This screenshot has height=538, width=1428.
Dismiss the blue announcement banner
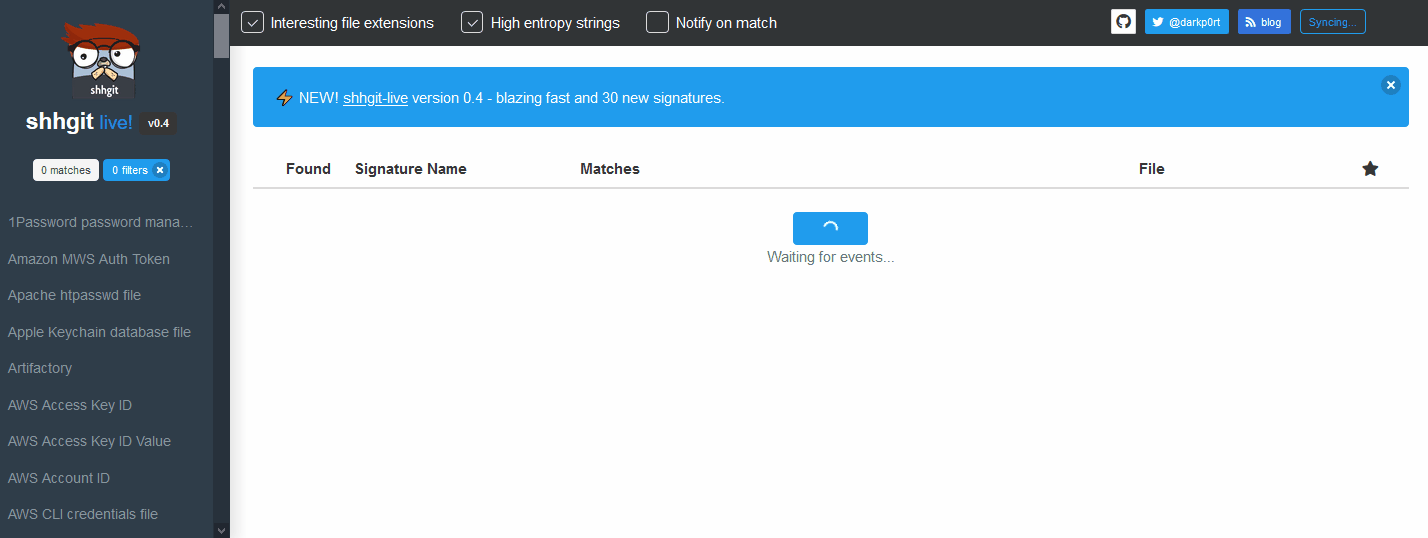point(1390,85)
